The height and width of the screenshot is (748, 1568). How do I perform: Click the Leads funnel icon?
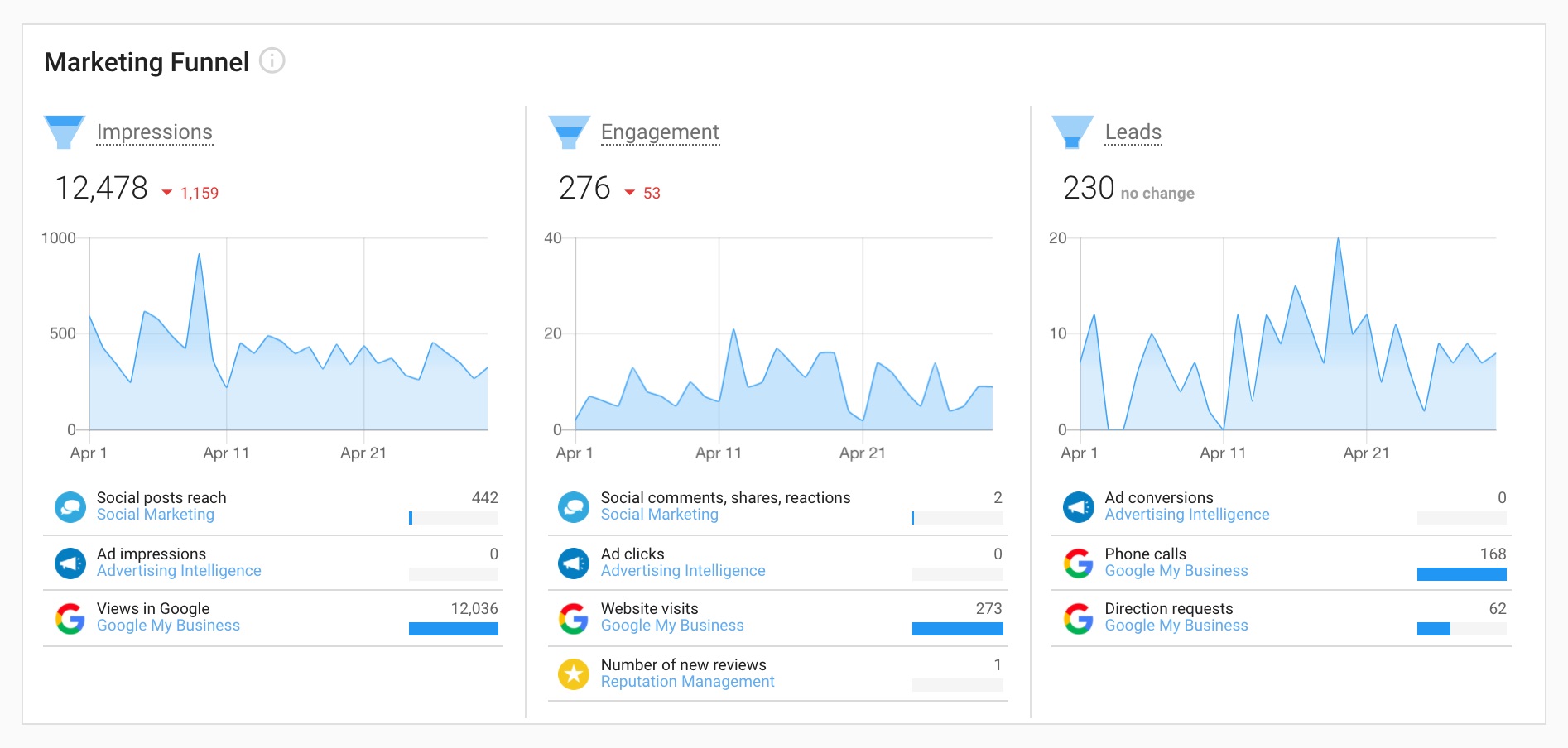click(x=1072, y=132)
